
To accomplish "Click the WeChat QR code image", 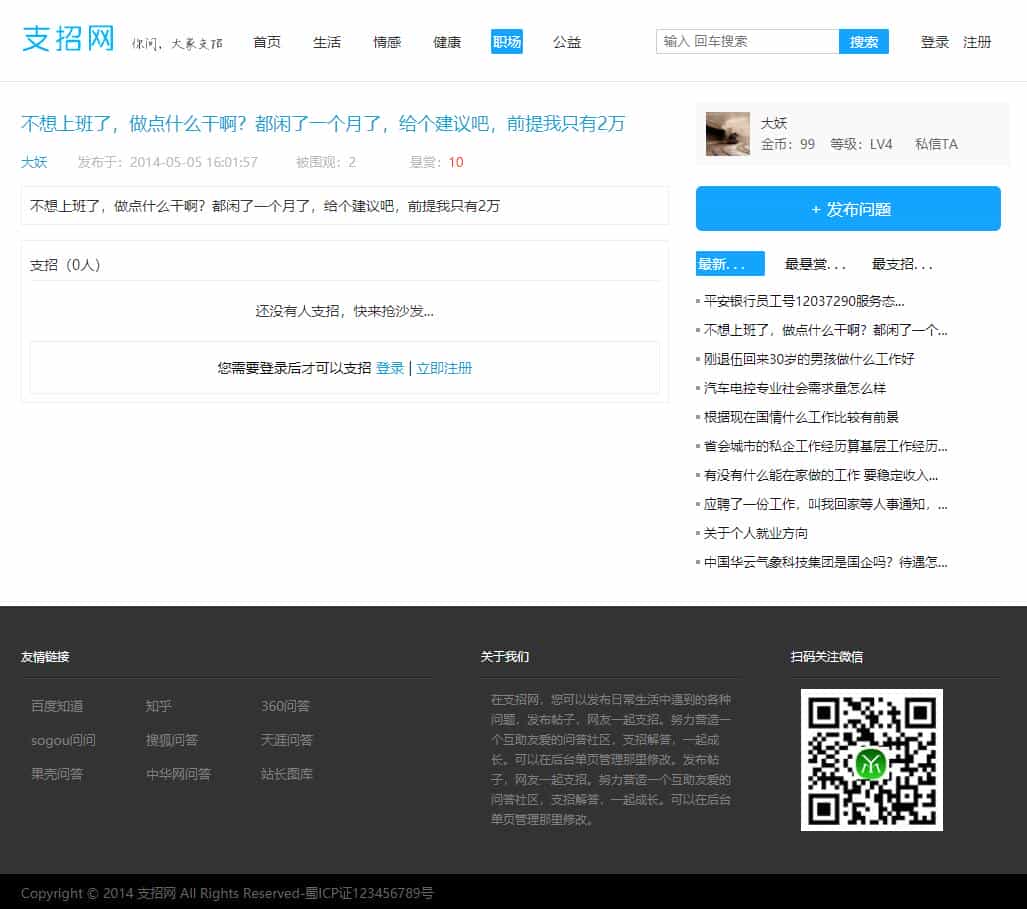I will (x=870, y=759).
